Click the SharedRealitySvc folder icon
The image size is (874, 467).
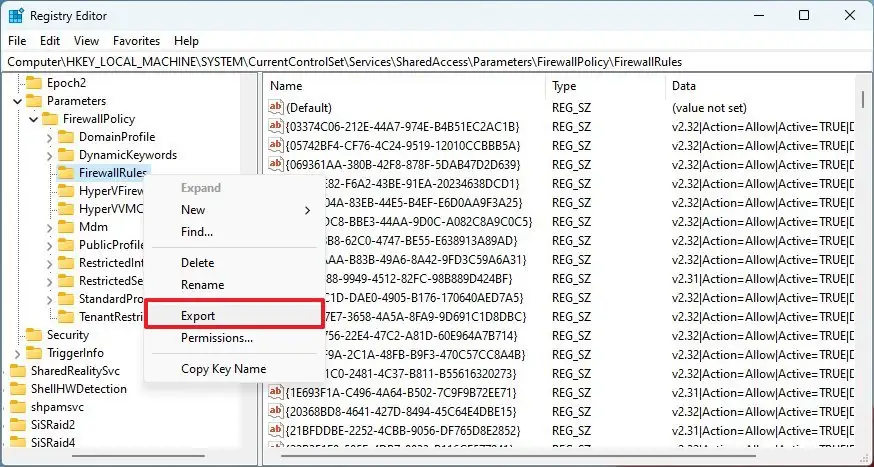[x=18, y=371]
